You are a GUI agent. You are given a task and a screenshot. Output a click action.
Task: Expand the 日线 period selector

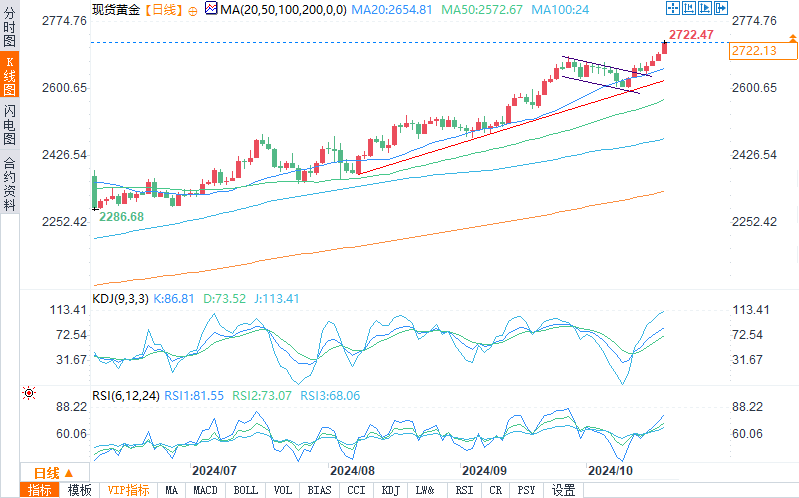[x=55, y=473]
